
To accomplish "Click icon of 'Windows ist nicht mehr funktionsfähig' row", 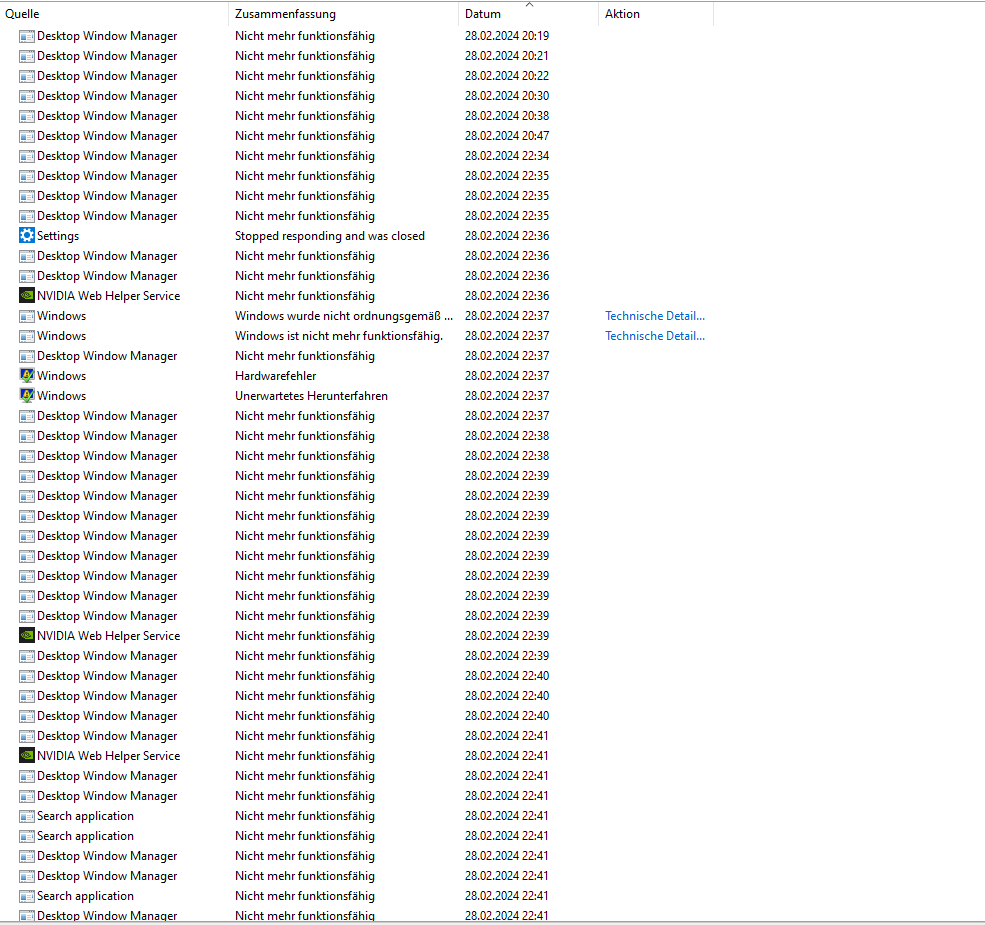I will click(26, 336).
